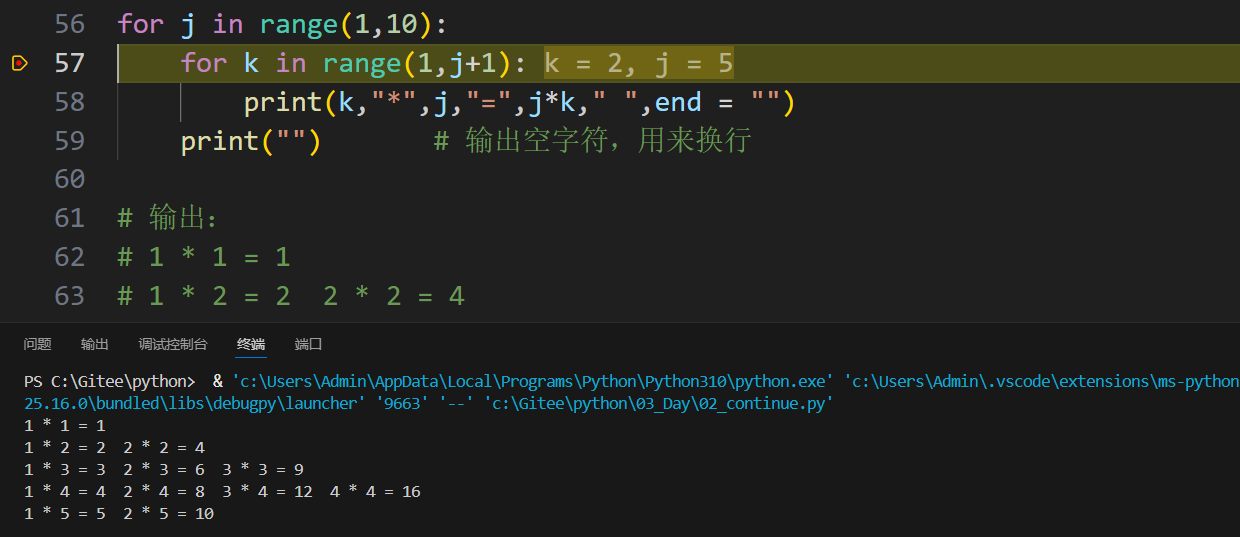Click the comment '# 1 * 2 = 2 2 * 2 = 4'

(x=291, y=296)
